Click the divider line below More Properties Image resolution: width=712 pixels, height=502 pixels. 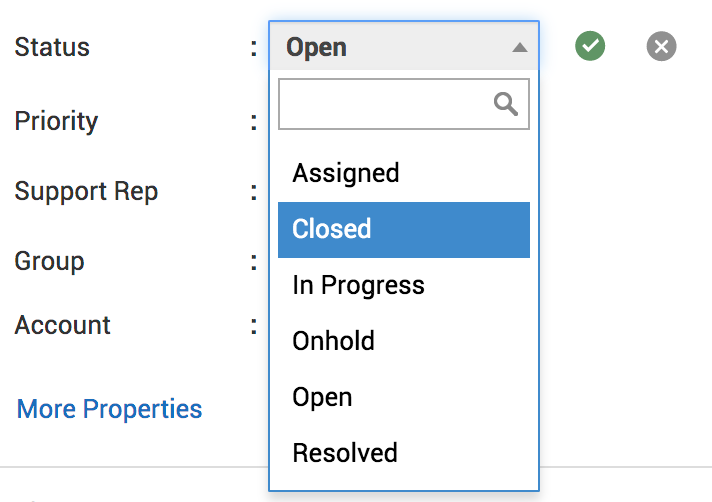[x=130, y=466]
